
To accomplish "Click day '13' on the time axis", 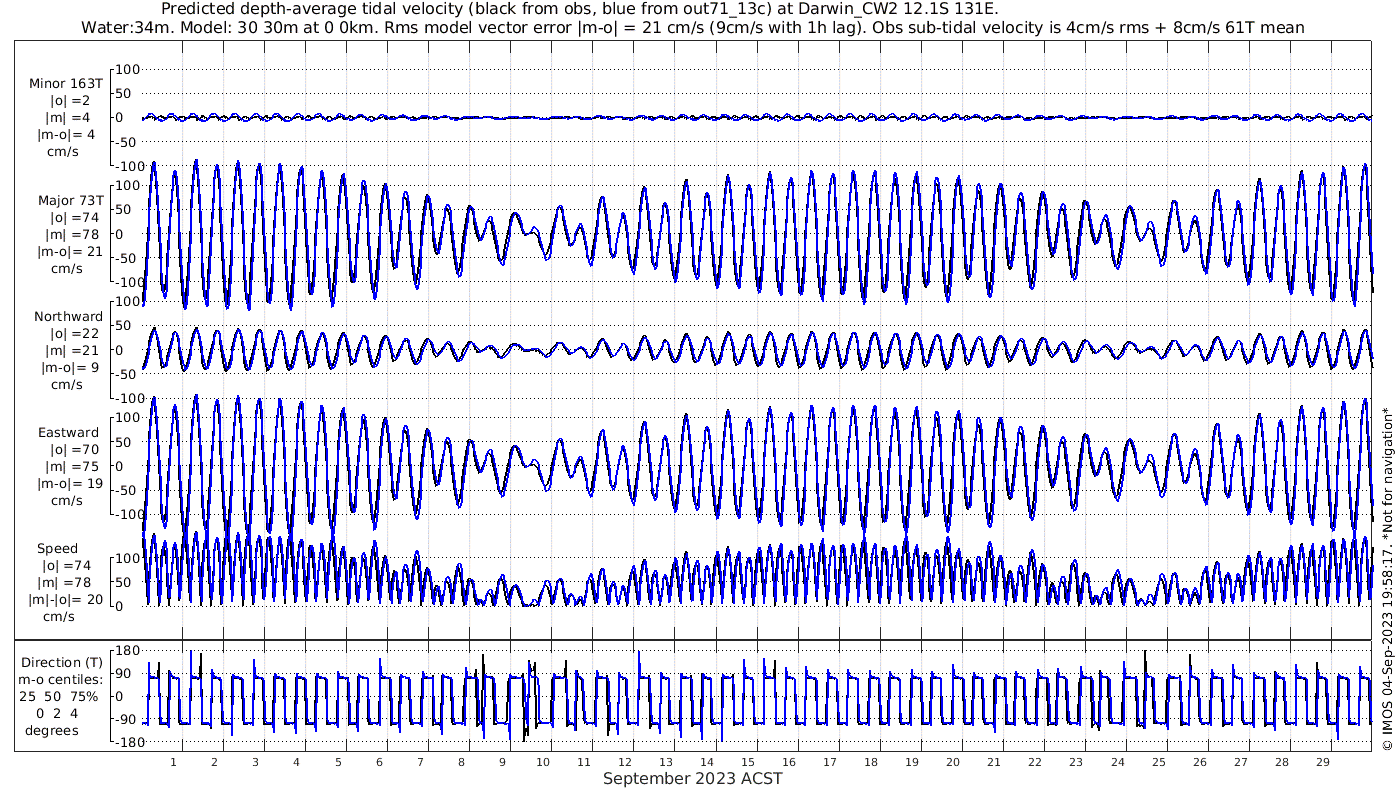I will (x=666, y=762).
